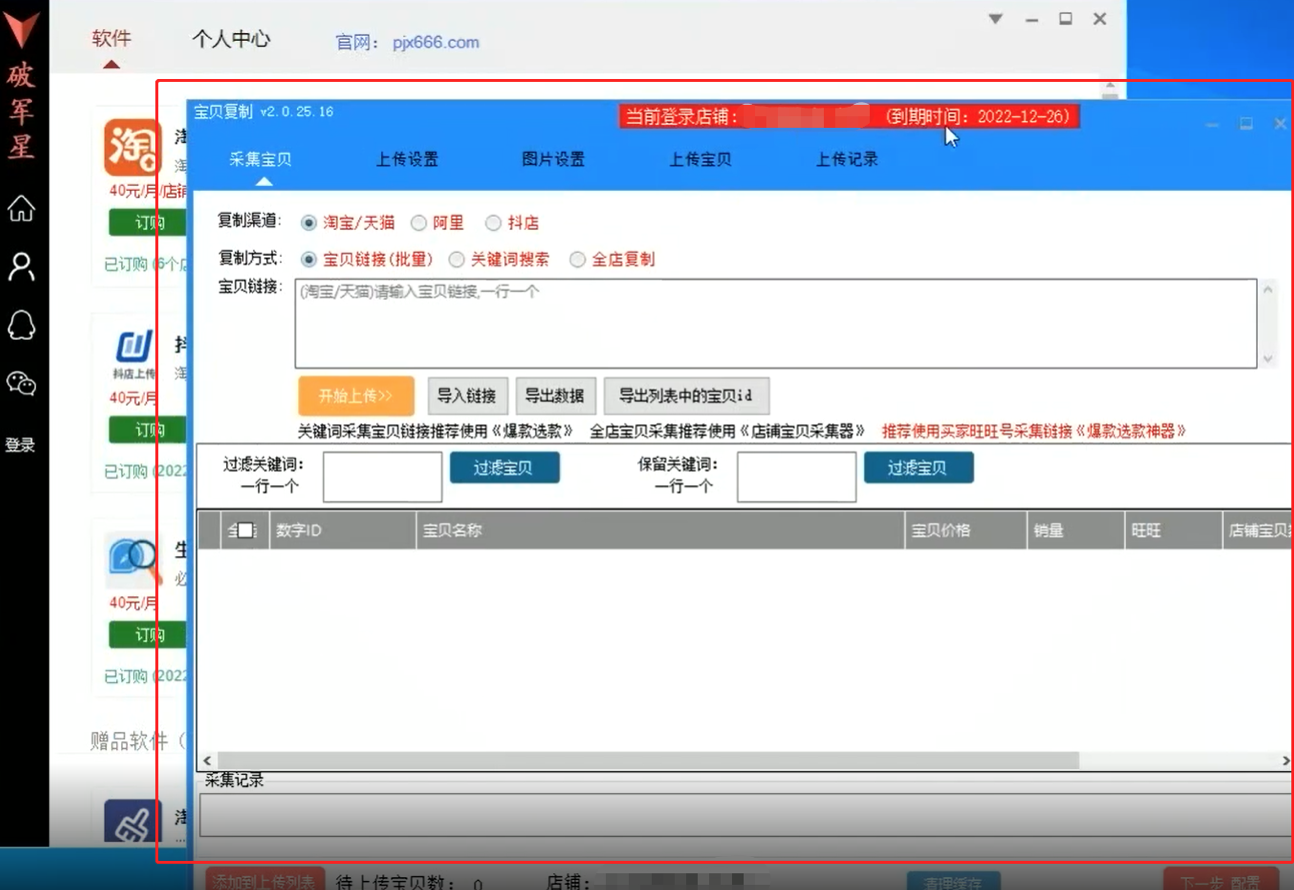Viewport: 1294px width, 890px height.
Task: Open the 上传记录 tab
Action: pos(847,159)
